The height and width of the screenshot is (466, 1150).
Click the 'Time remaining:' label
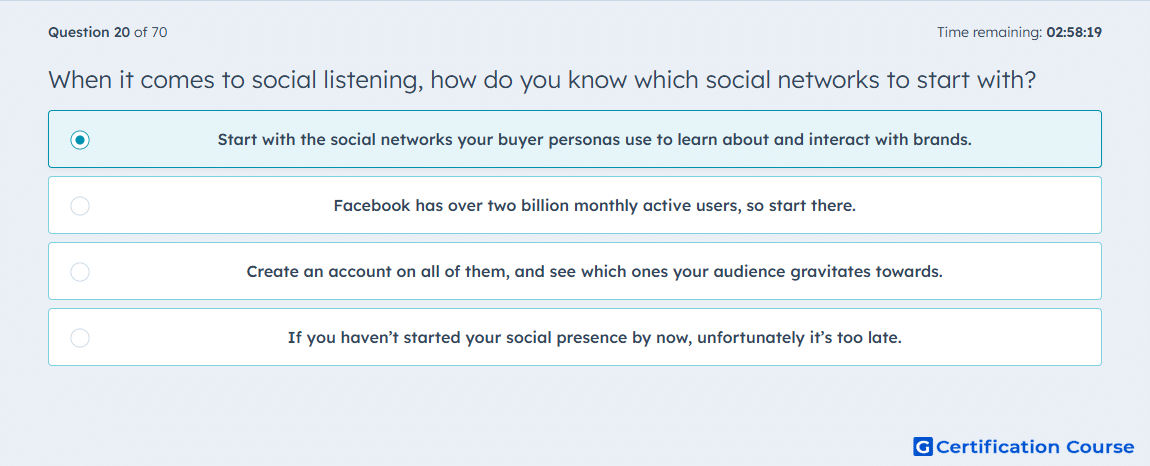click(x=989, y=32)
